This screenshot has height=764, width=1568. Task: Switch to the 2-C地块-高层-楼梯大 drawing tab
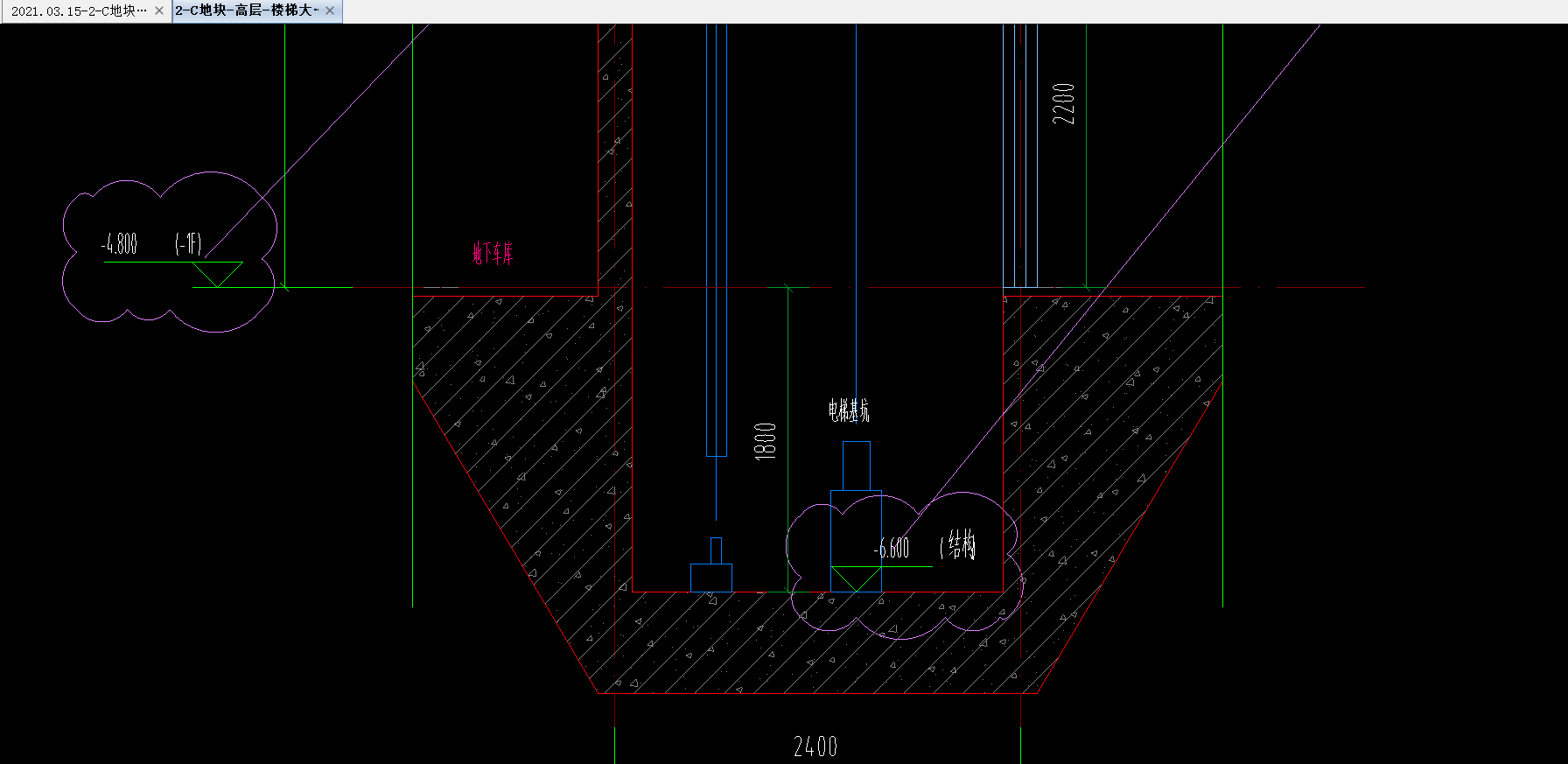pyautogui.click(x=248, y=11)
